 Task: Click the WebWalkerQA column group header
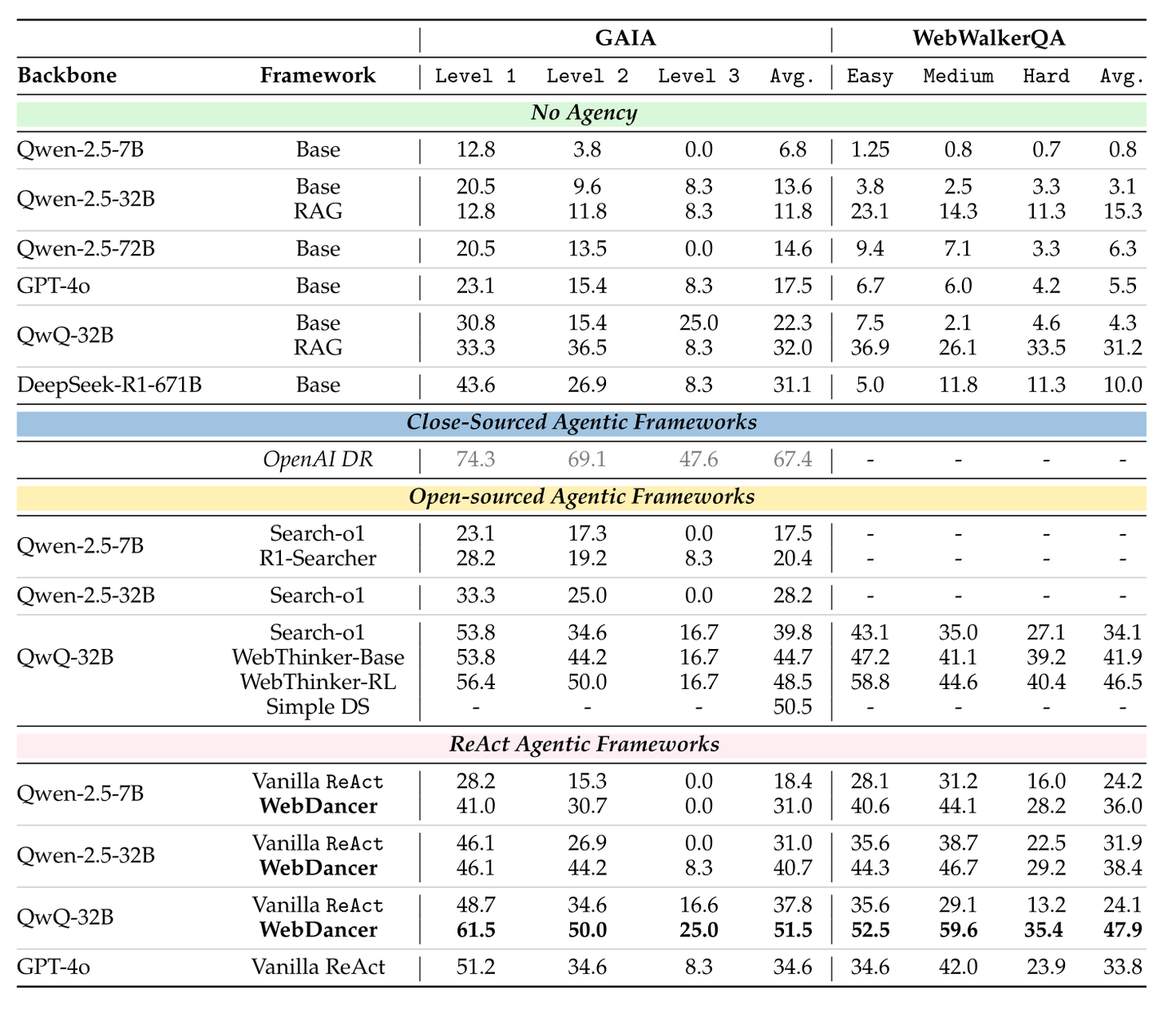(988, 38)
